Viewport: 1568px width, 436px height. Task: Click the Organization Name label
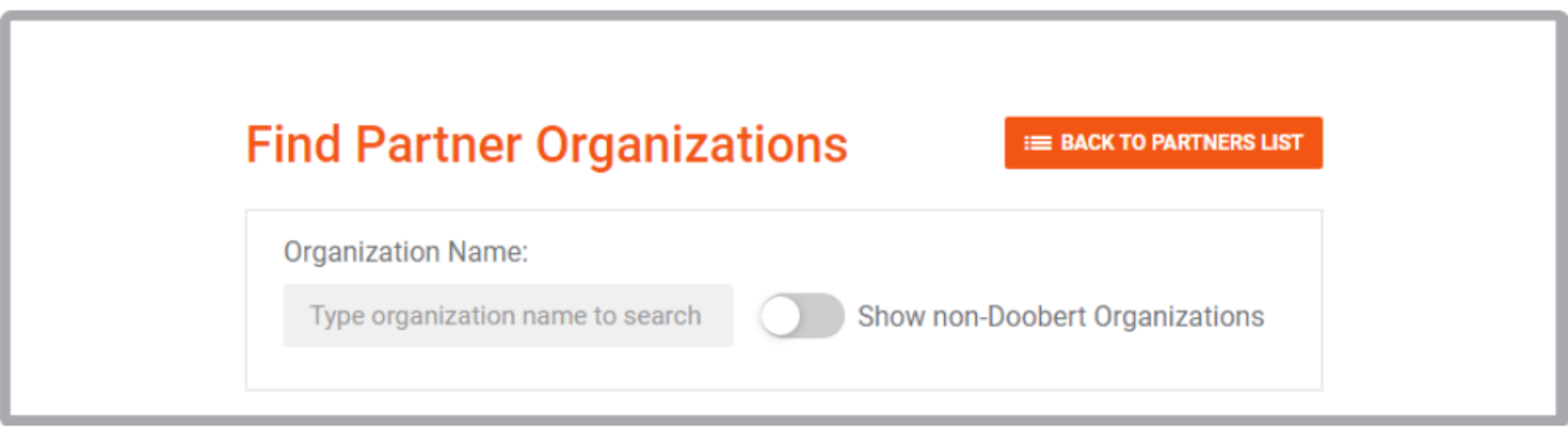coord(406,252)
